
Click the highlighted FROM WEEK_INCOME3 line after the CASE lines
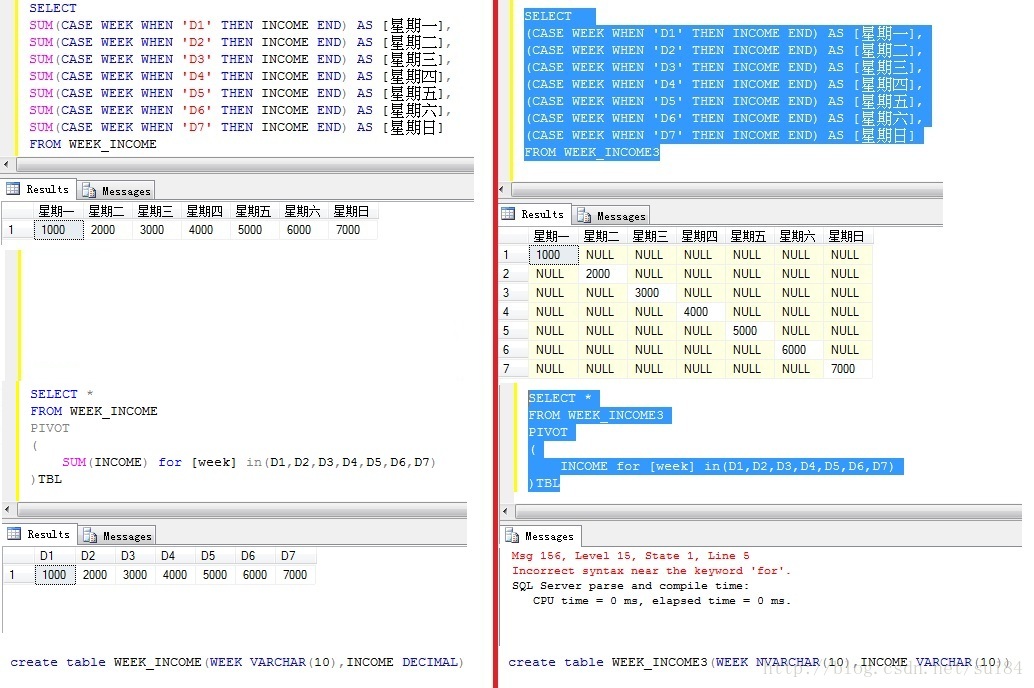pos(592,152)
